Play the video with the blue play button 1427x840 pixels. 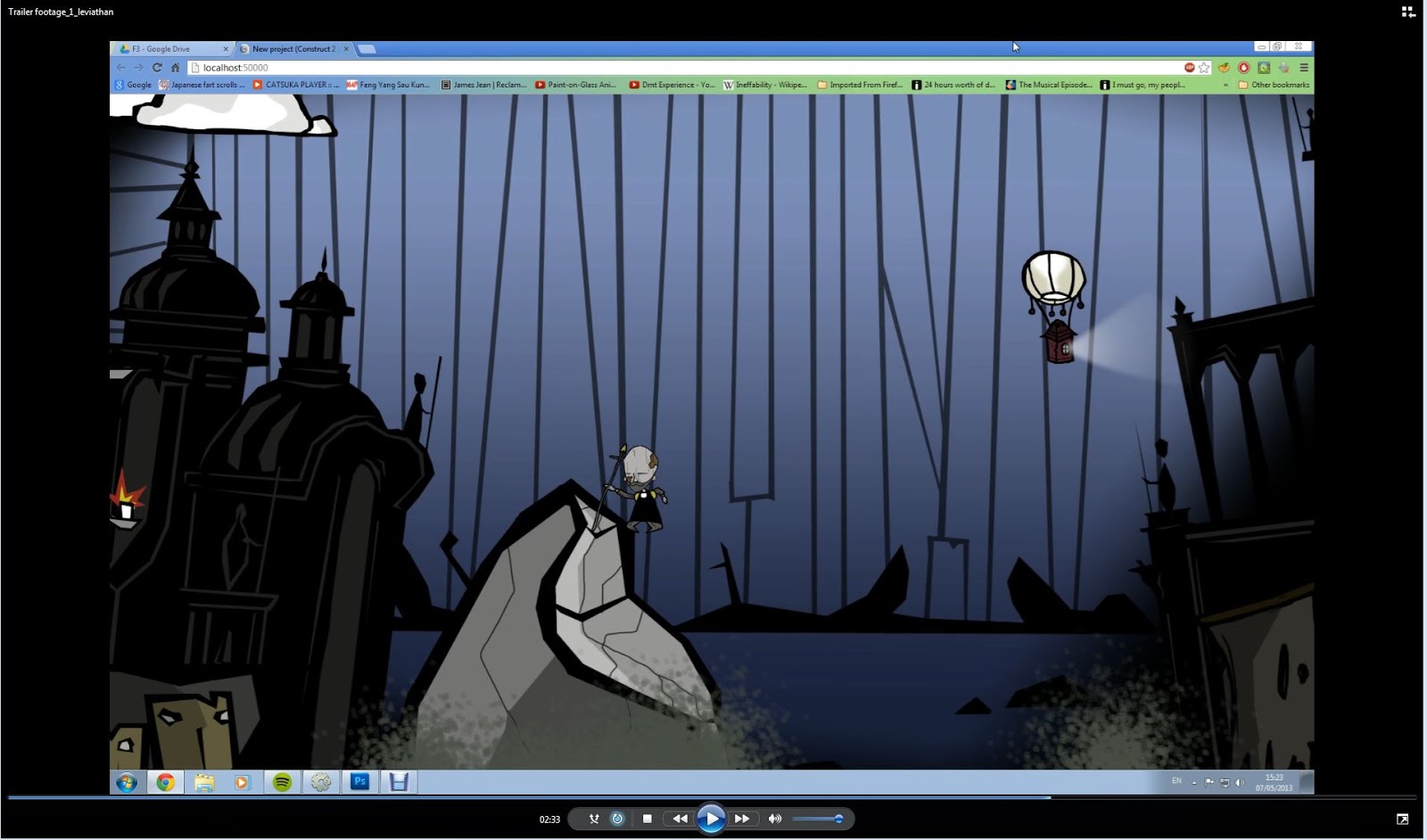tap(711, 819)
